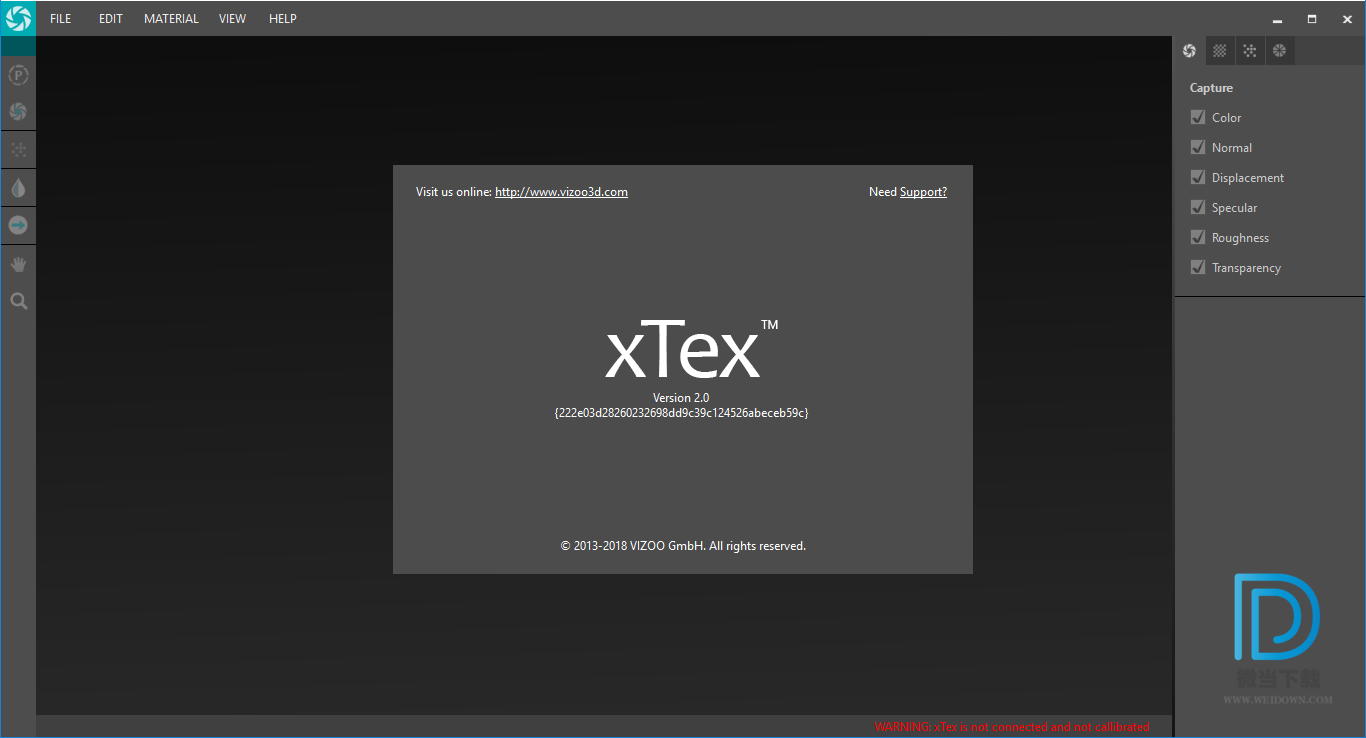Viewport: 1366px width, 738px height.
Task: Open the checkerboard panel tab
Action: click(1220, 51)
